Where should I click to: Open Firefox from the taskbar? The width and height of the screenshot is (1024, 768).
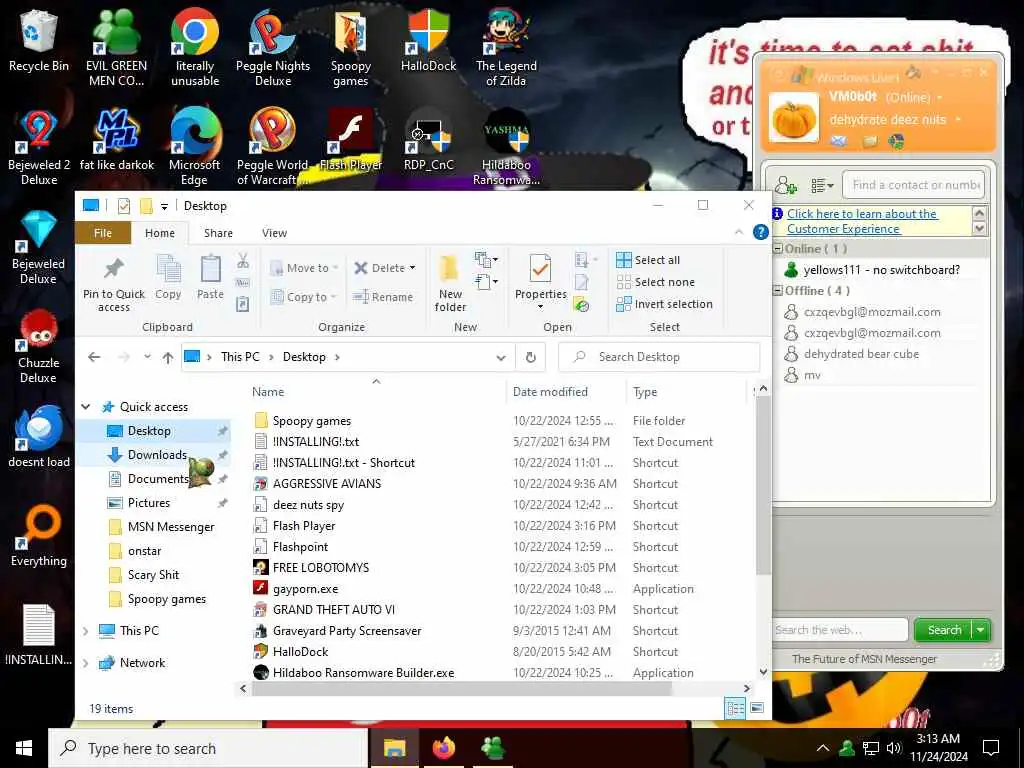[x=444, y=748]
